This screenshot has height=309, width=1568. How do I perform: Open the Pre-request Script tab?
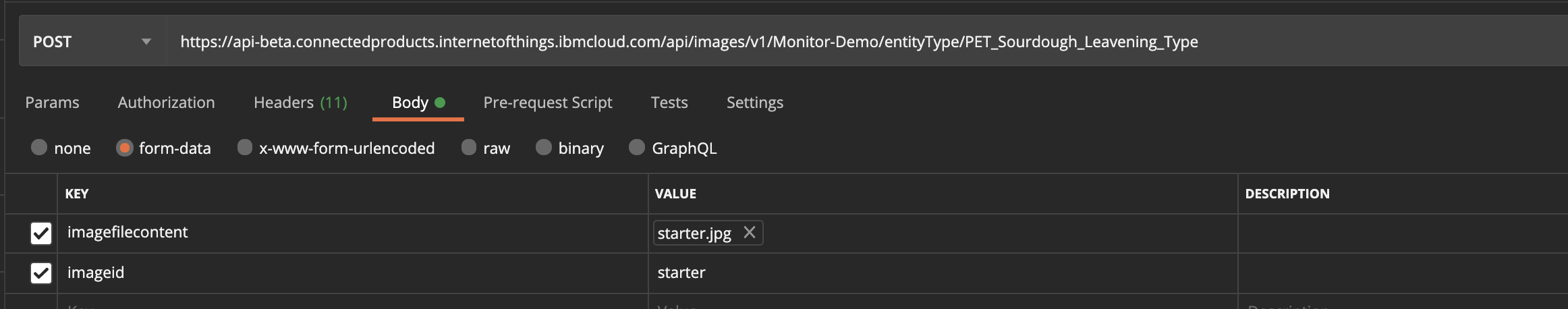tap(548, 103)
